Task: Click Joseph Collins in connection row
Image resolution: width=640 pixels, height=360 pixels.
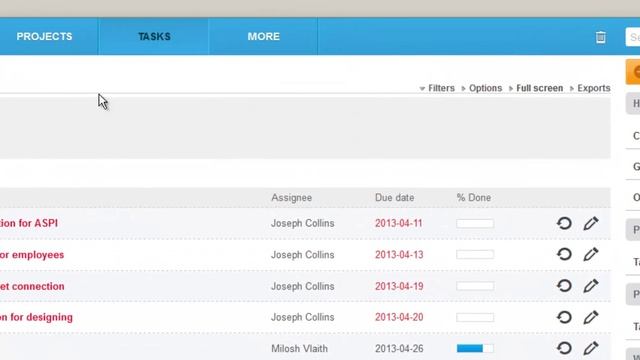Action: point(302,286)
